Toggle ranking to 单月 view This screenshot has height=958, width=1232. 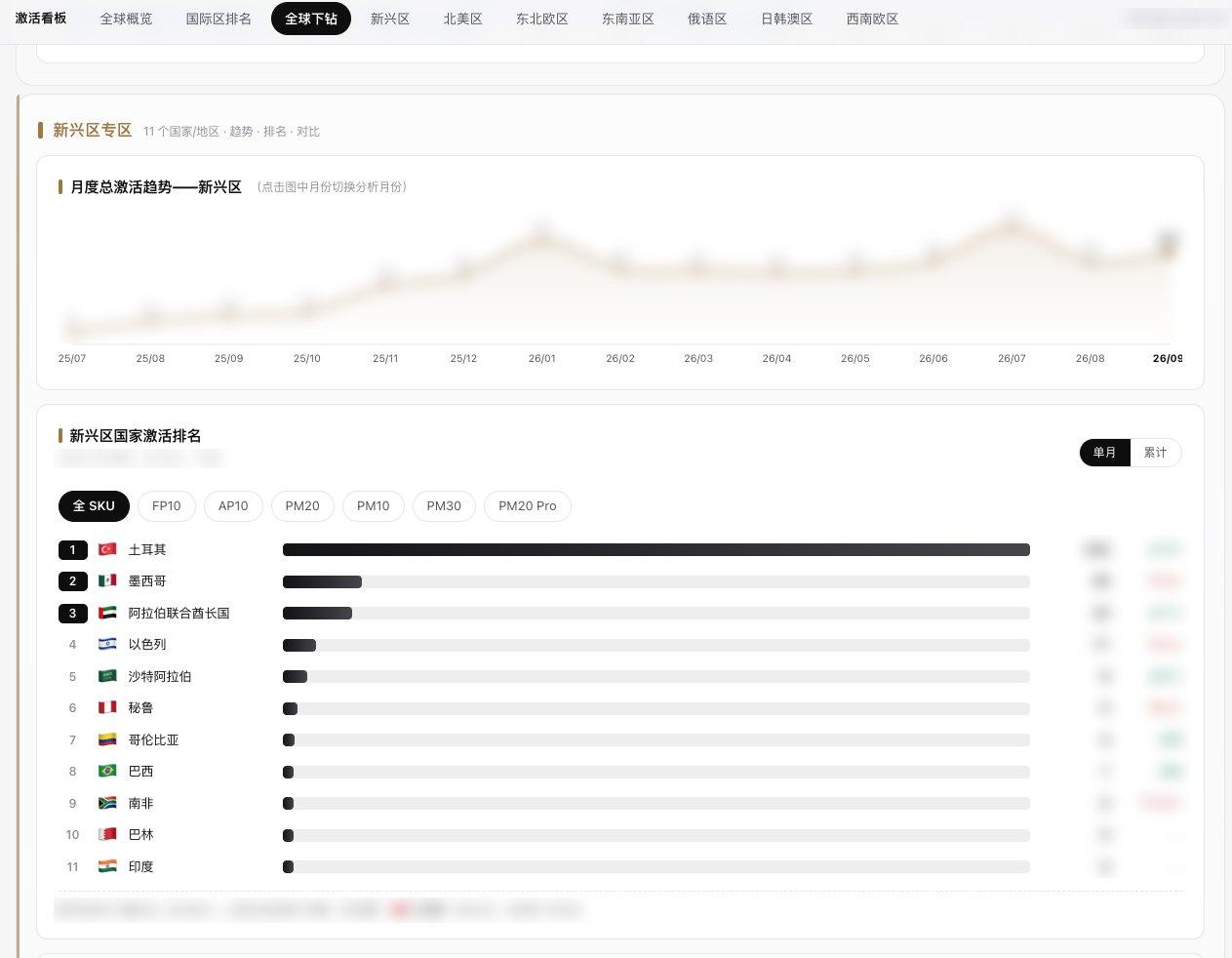click(x=1104, y=453)
